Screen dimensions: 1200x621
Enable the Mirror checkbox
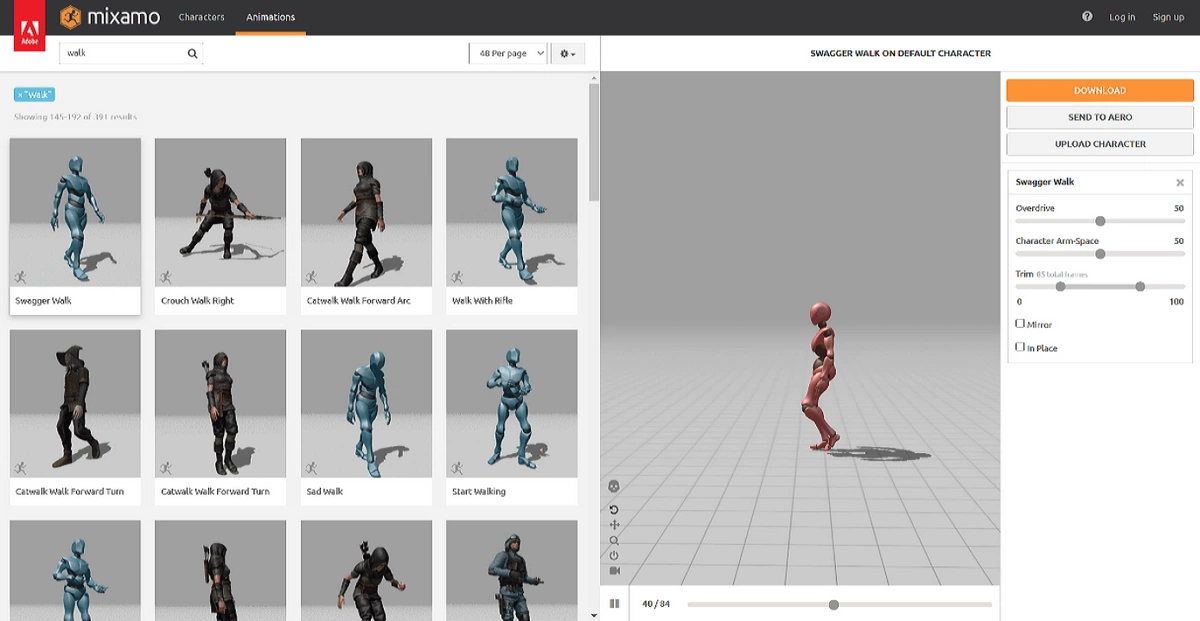click(1020, 324)
